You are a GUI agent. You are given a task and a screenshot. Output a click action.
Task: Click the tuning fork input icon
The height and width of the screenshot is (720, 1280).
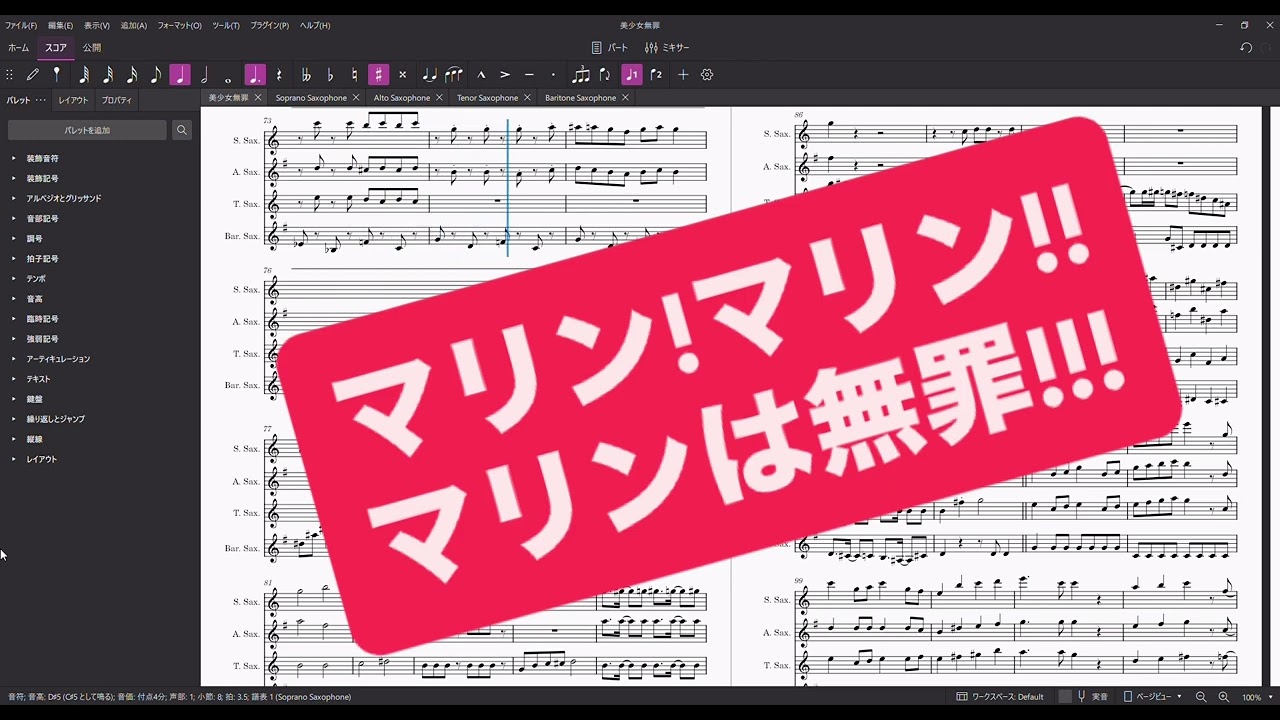[57, 75]
